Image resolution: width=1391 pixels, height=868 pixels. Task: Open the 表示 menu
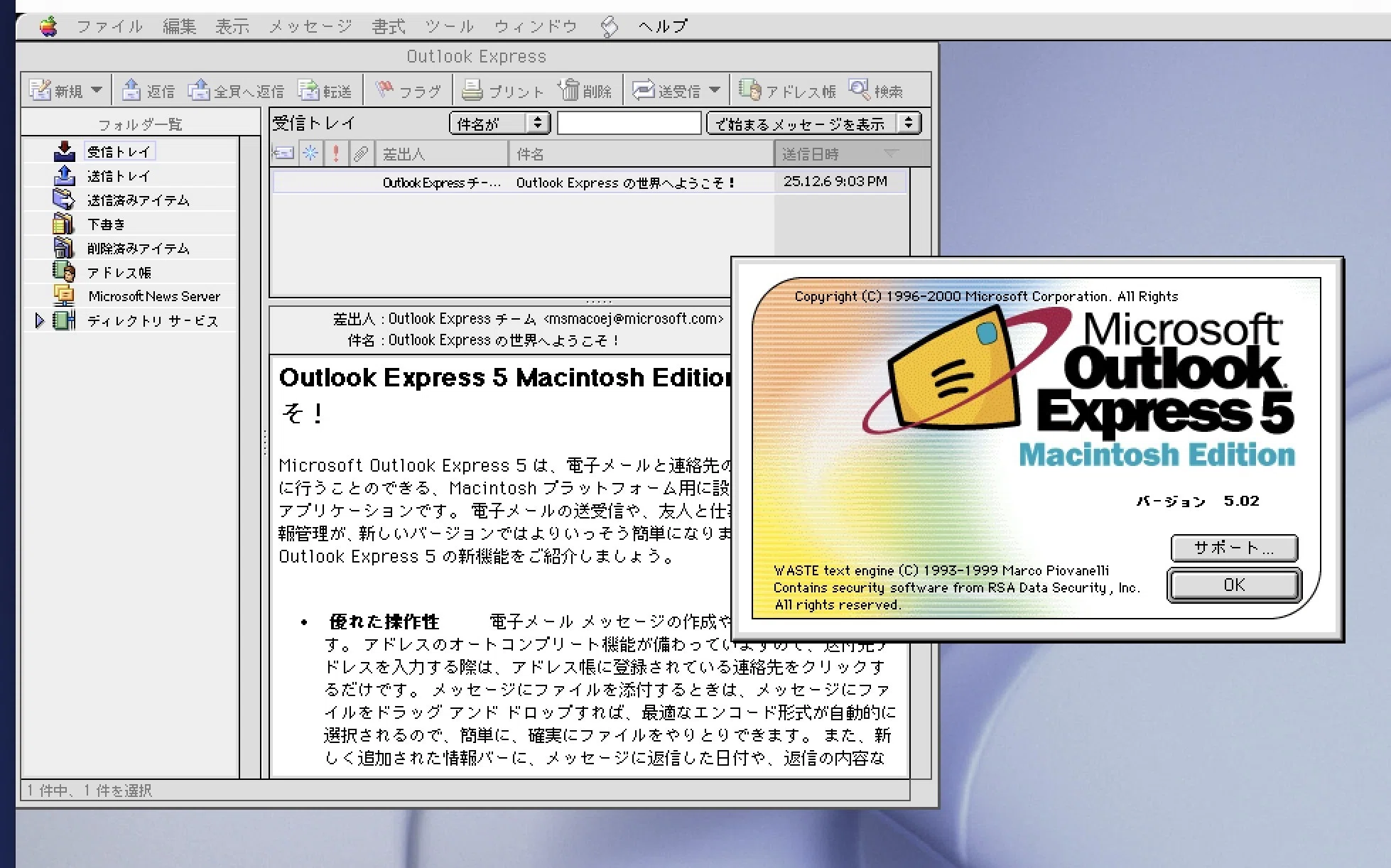tap(232, 27)
